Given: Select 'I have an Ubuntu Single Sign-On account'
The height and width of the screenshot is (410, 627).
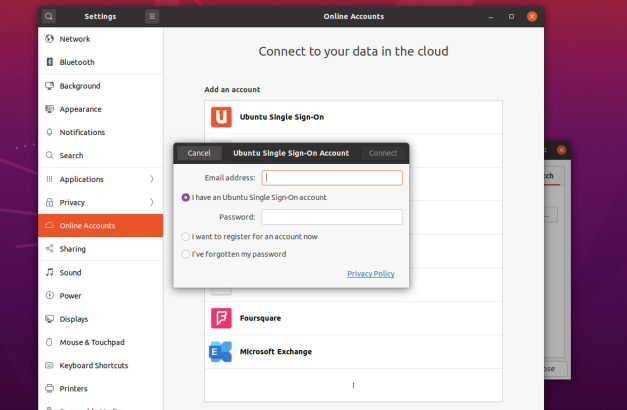Looking at the screenshot, I should tap(186, 197).
